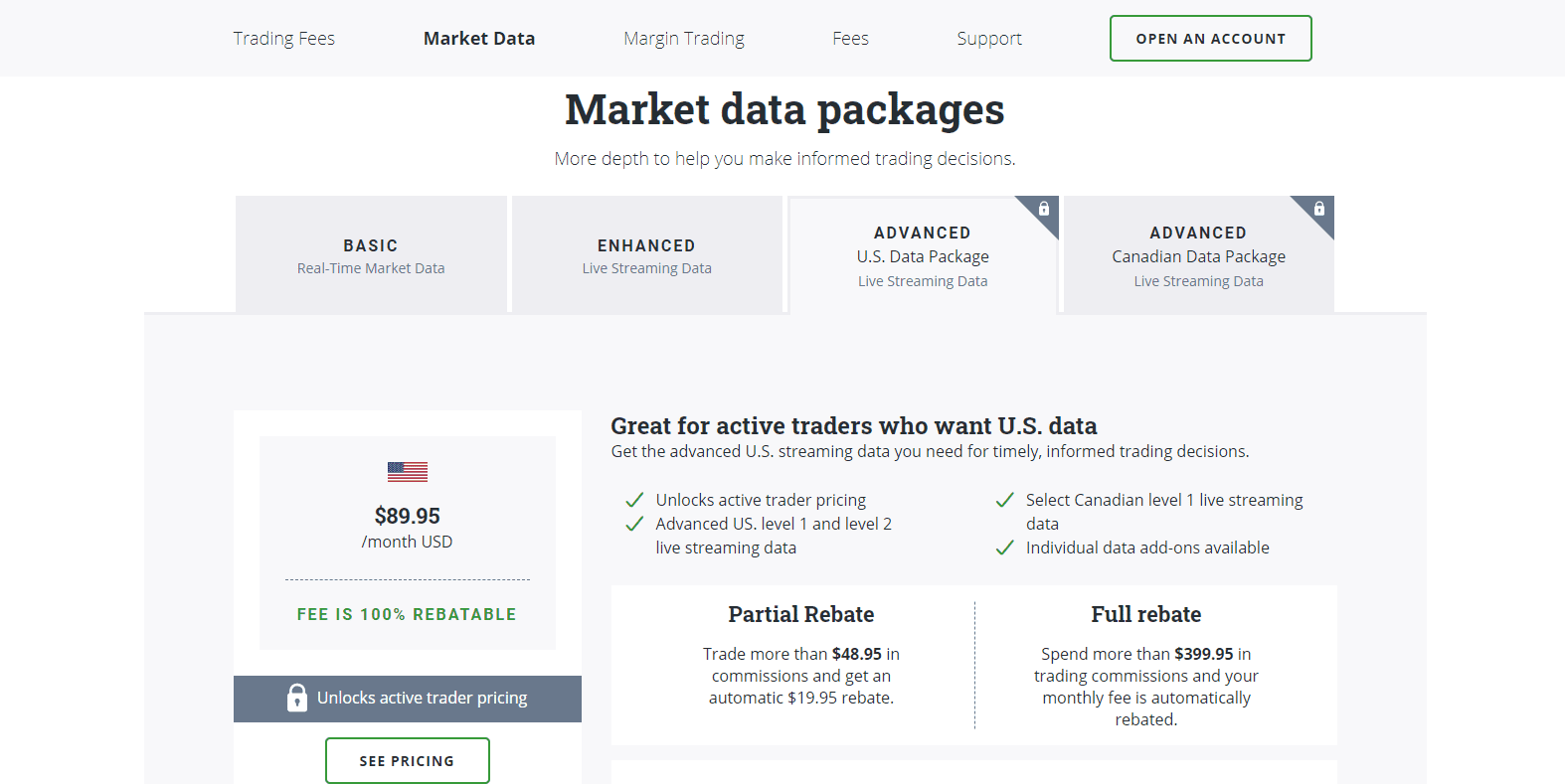Click checkmark beside Unlocks active trader pricing
The width and height of the screenshot is (1565, 784).
634,500
